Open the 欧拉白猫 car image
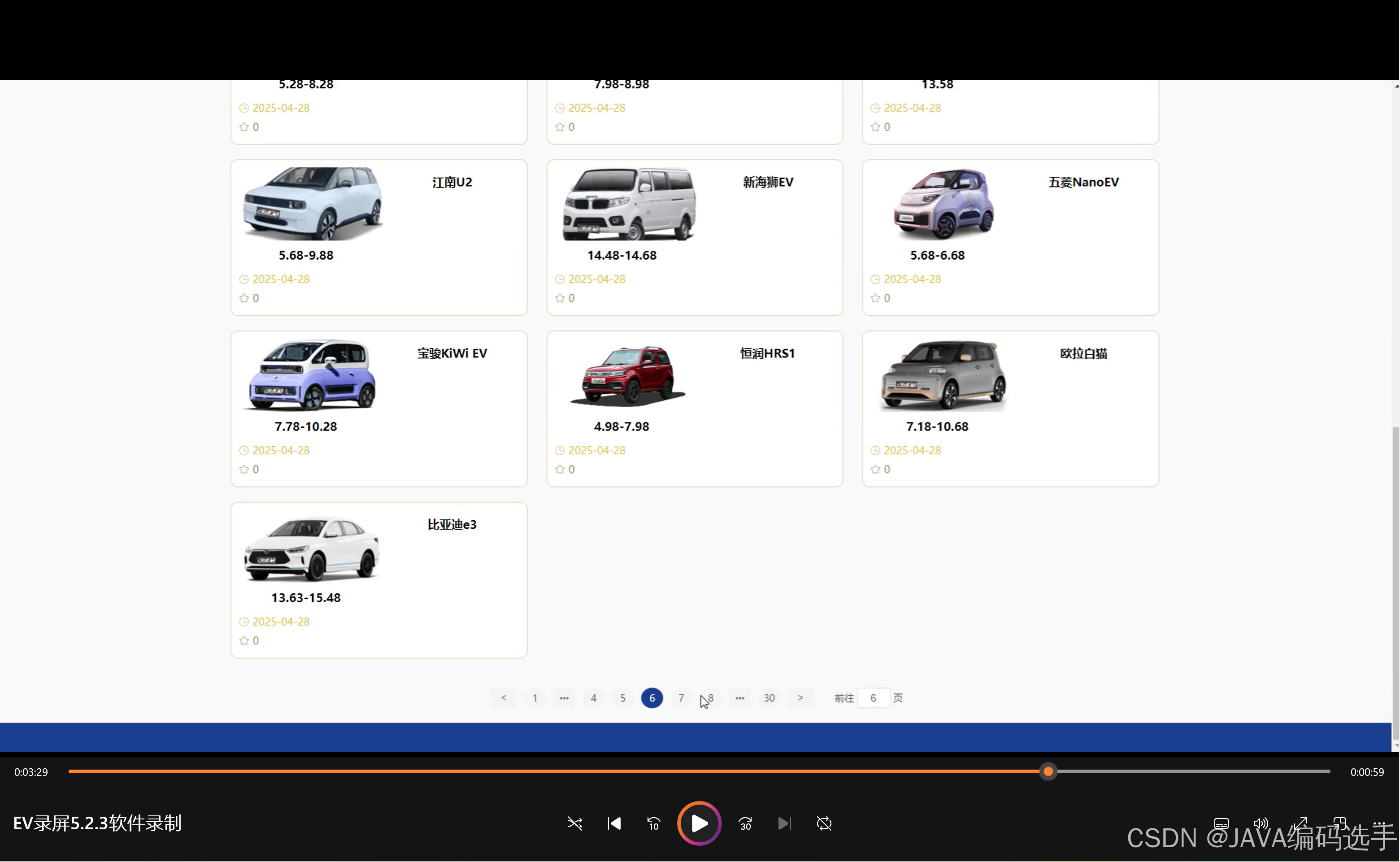 pos(943,375)
